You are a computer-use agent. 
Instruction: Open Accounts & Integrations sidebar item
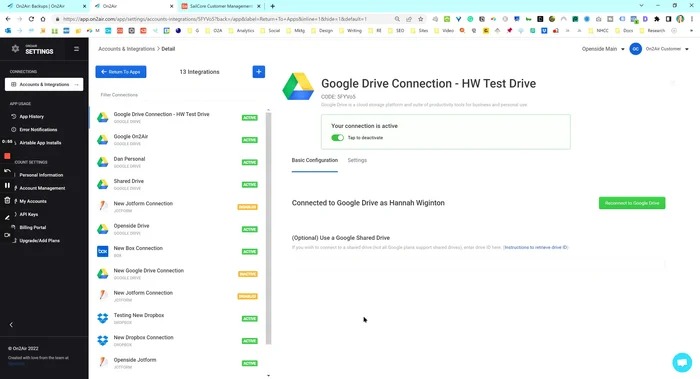point(44,84)
